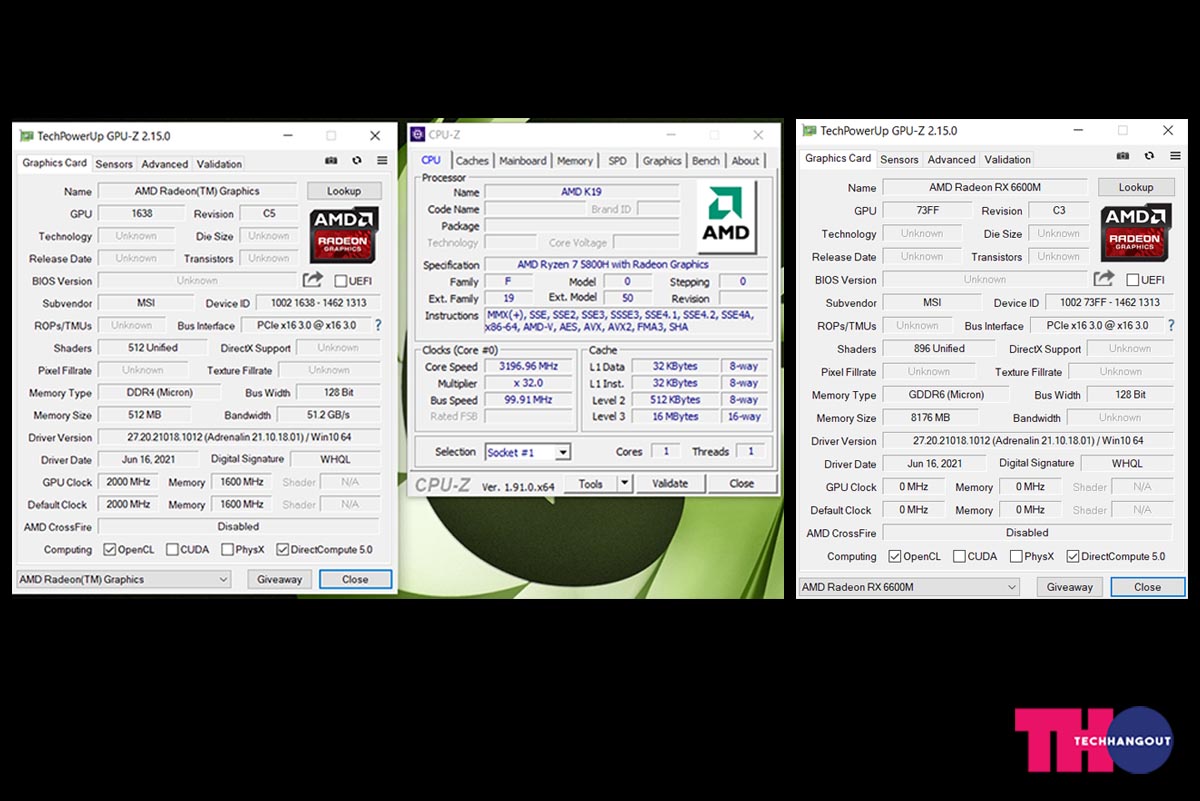The height and width of the screenshot is (801, 1200).
Task: Click Lookup button in right GPU-Z window
Action: pos(1136,187)
